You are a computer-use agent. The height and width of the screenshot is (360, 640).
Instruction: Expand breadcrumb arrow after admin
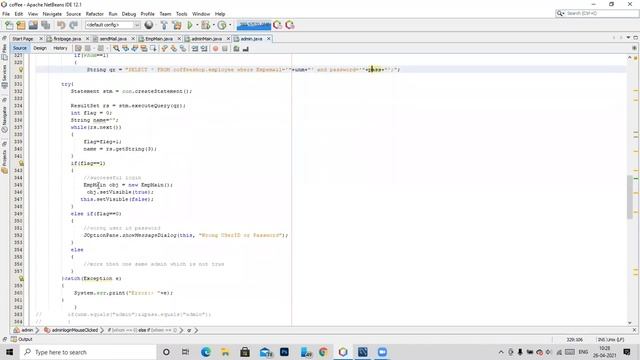point(37,330)
